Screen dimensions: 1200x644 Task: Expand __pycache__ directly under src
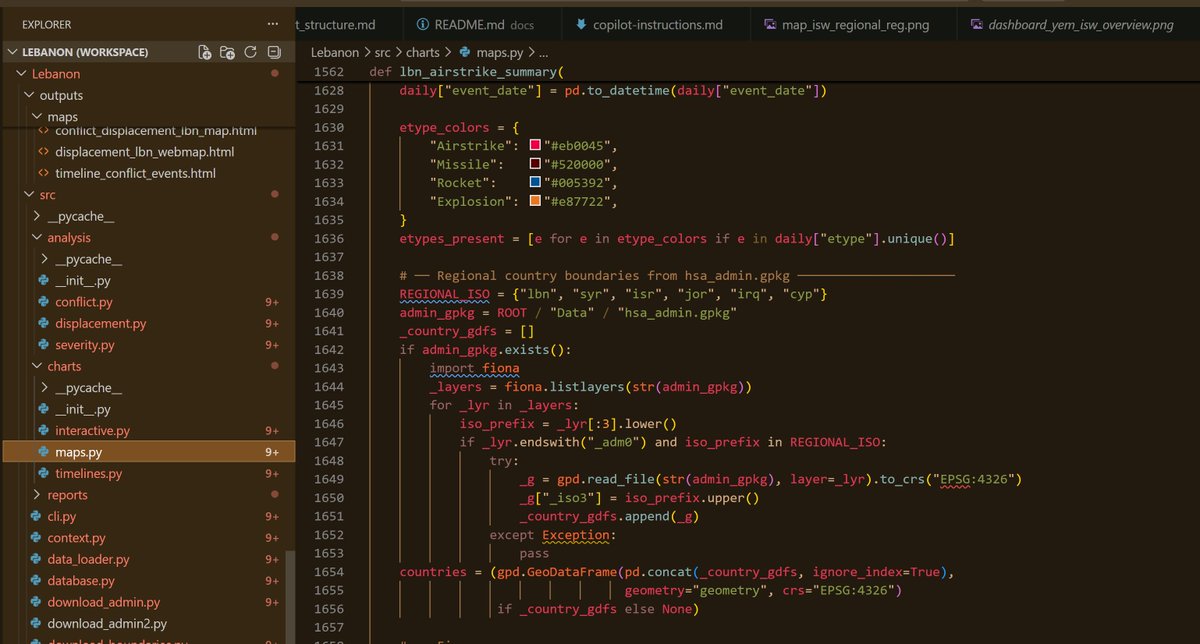pyautogui.click(x=37, y=216)
